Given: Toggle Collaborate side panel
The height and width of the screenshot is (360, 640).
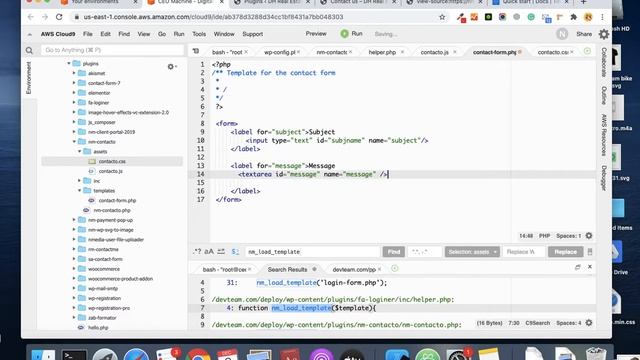Looking at the screenshot, I should [x=604, y=62].
